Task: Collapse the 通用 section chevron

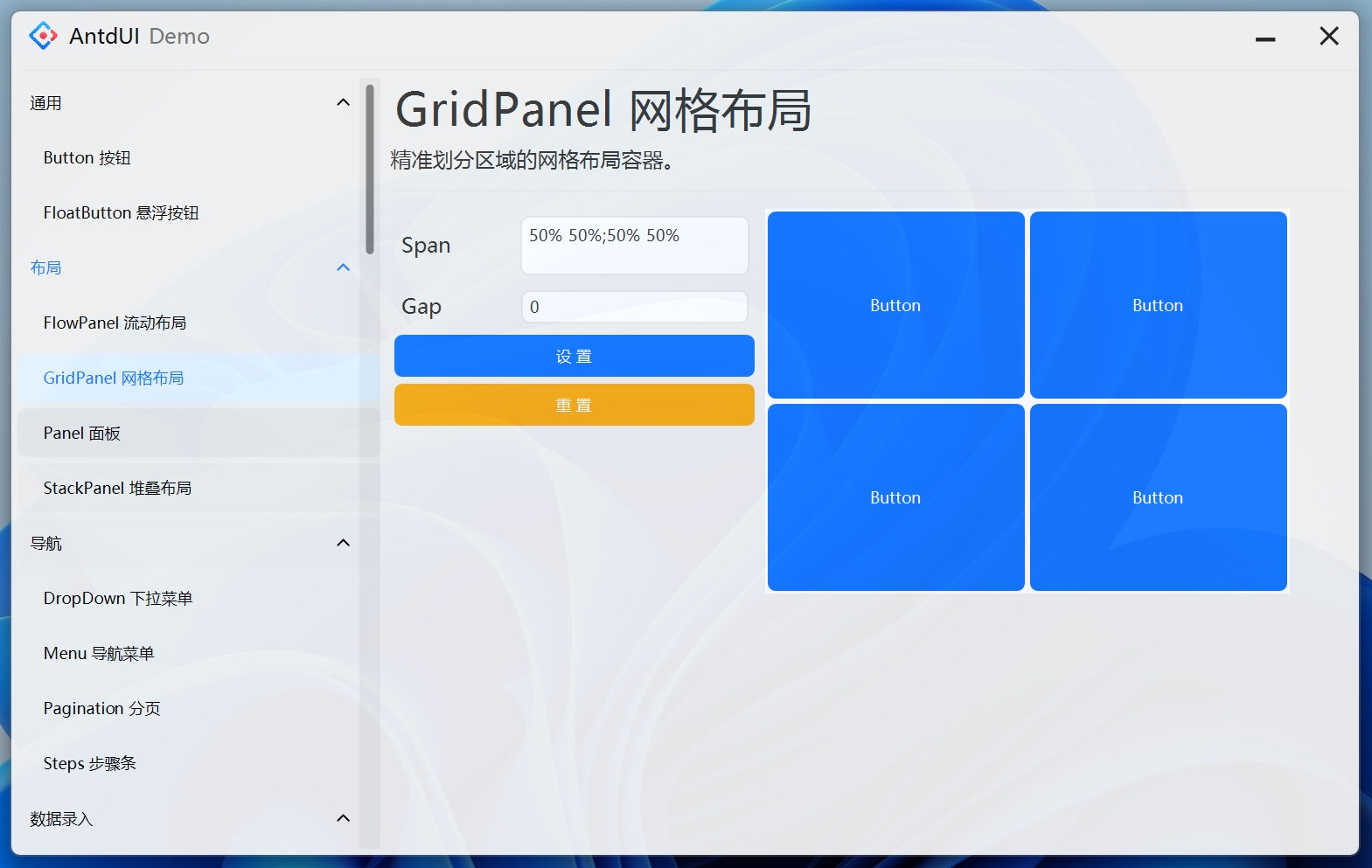Action: (x=343, y=103)
